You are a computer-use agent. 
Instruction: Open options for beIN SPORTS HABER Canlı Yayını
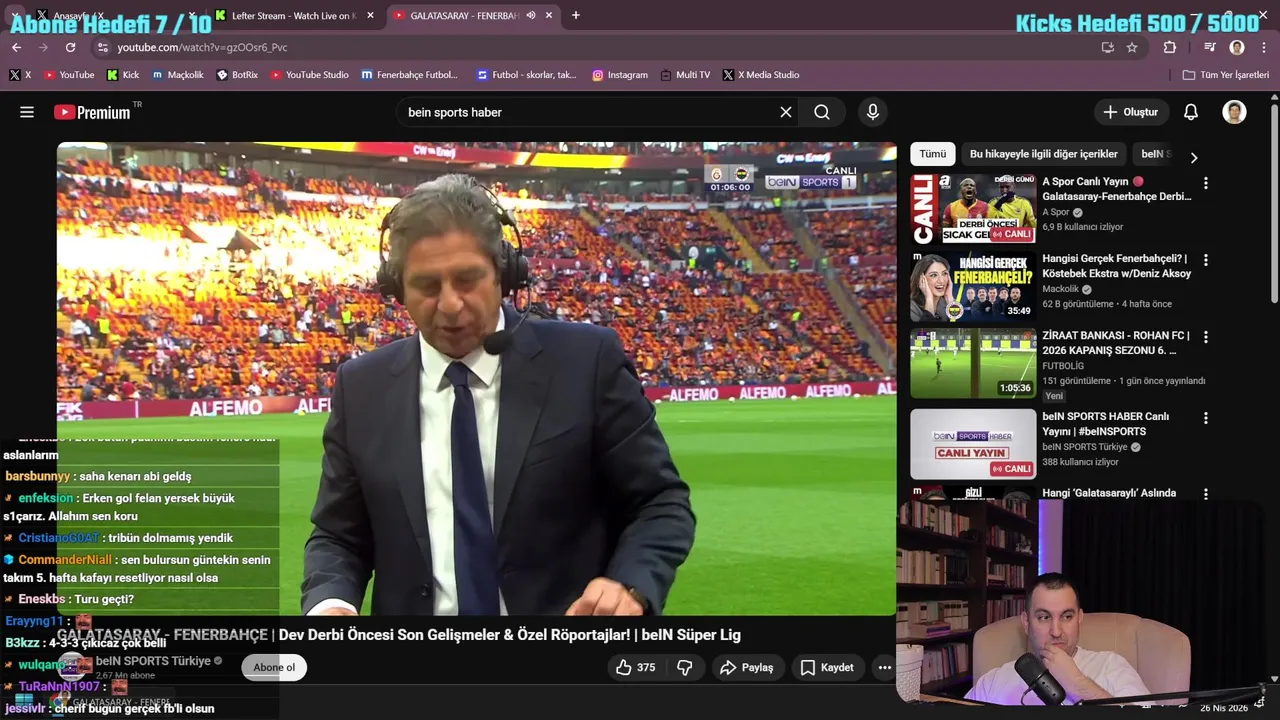point(1205,418)
